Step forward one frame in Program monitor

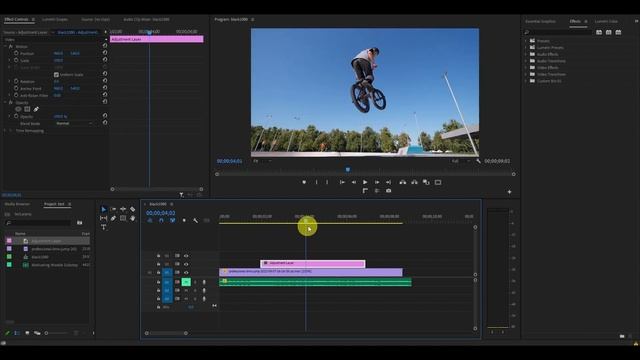[x=377, y=182]
